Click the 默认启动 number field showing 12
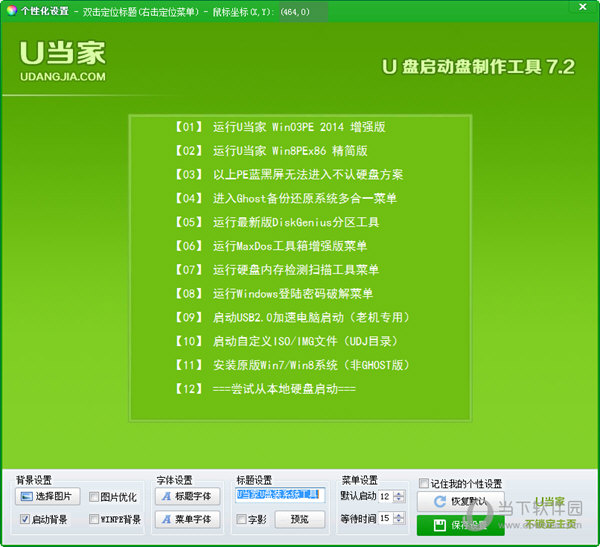Image resolution: width=600 pixels, height=547 pixels. pos(386,496)
